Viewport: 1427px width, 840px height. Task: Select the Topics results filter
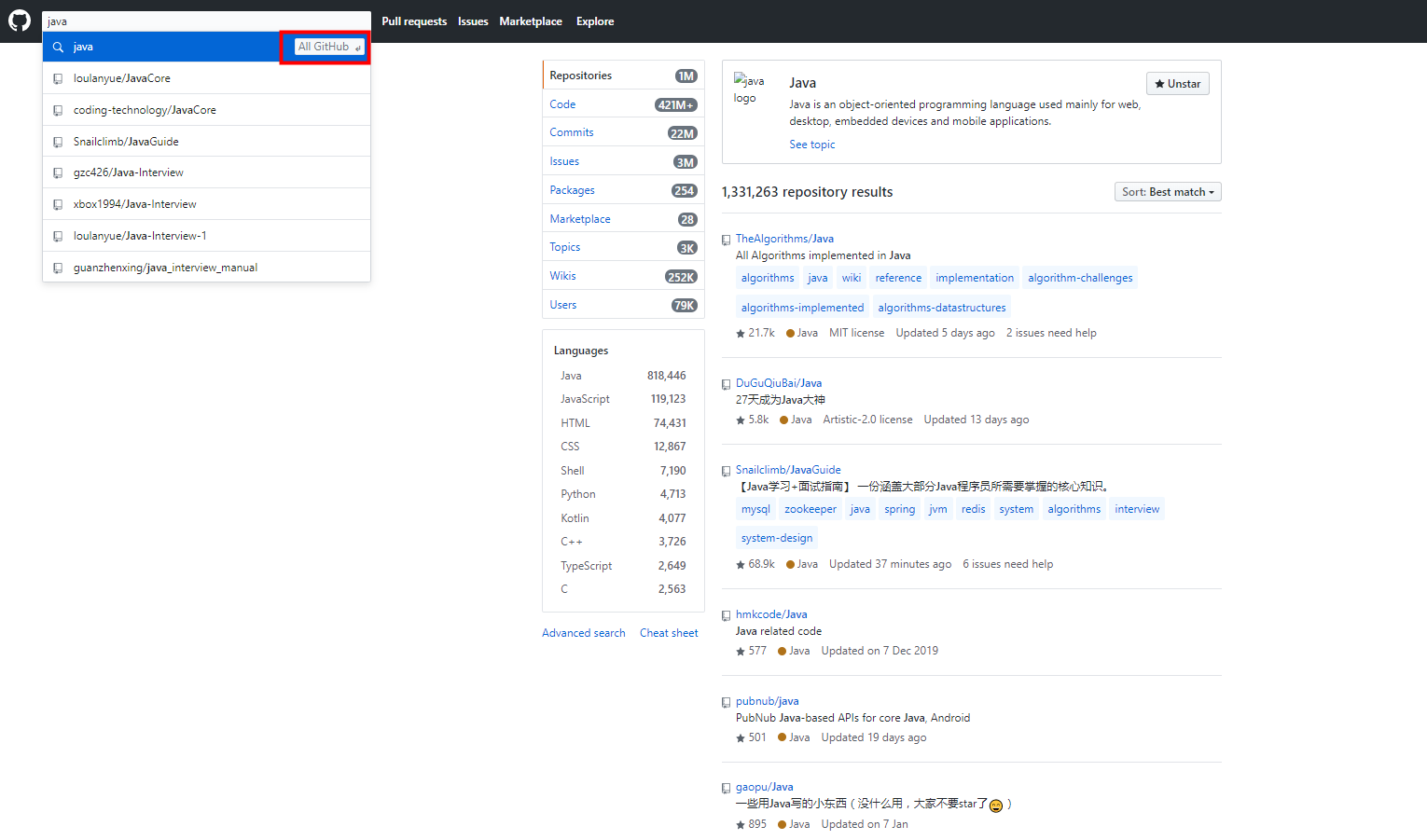(x=623, y=247)
